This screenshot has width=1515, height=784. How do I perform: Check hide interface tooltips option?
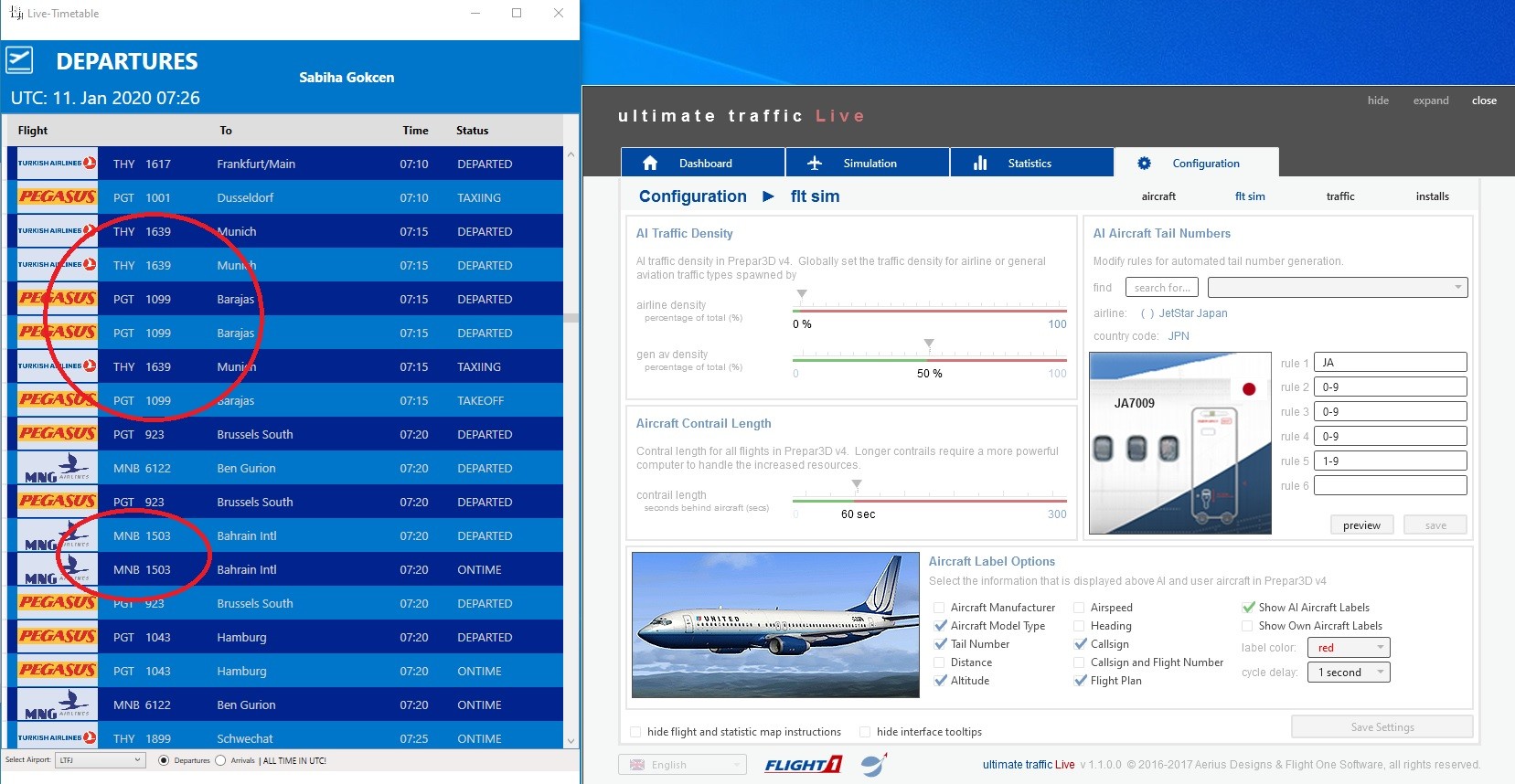(865, 732)
